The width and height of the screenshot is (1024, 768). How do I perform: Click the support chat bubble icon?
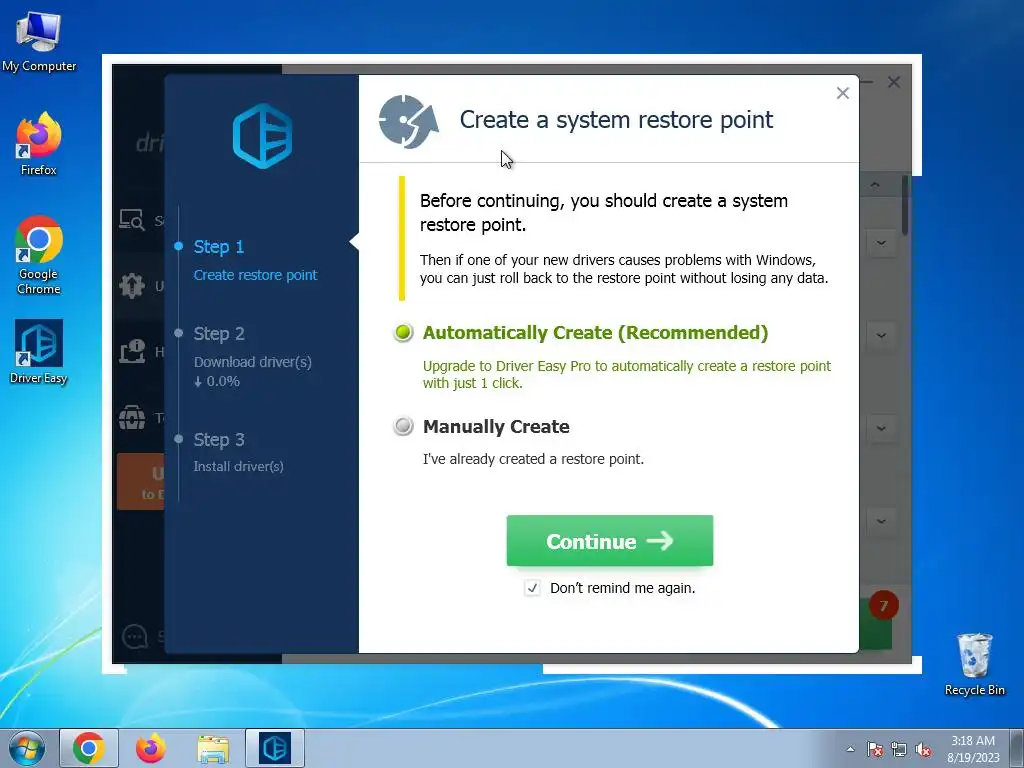(135, 636)
